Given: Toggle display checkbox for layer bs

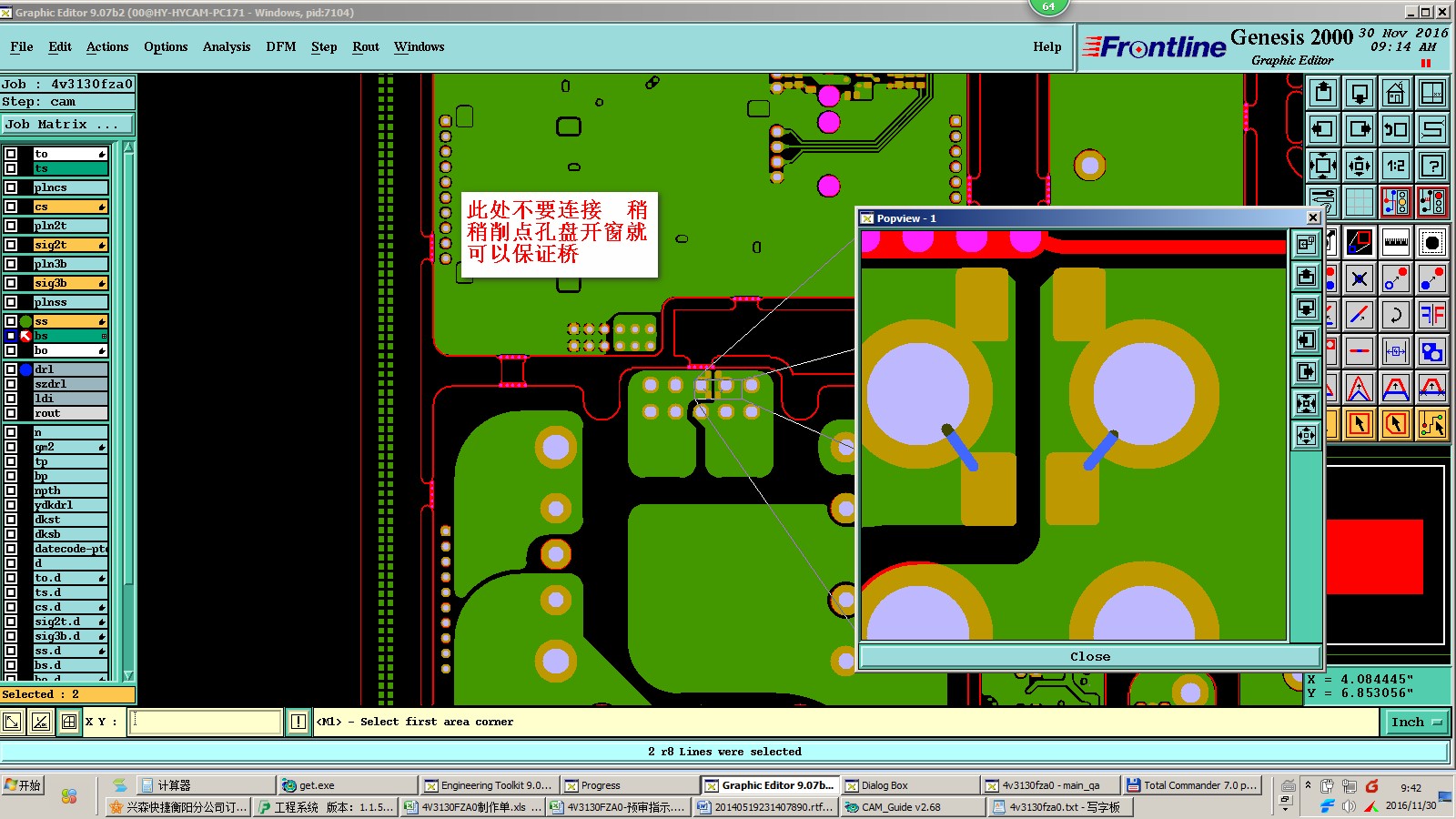Looking at the screenshot, I should [11, 336].
